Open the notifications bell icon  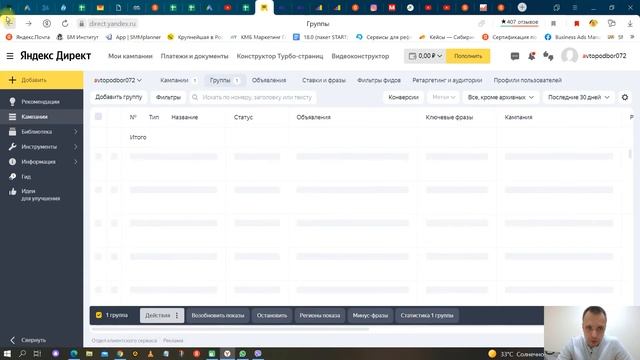click(531, 56)
